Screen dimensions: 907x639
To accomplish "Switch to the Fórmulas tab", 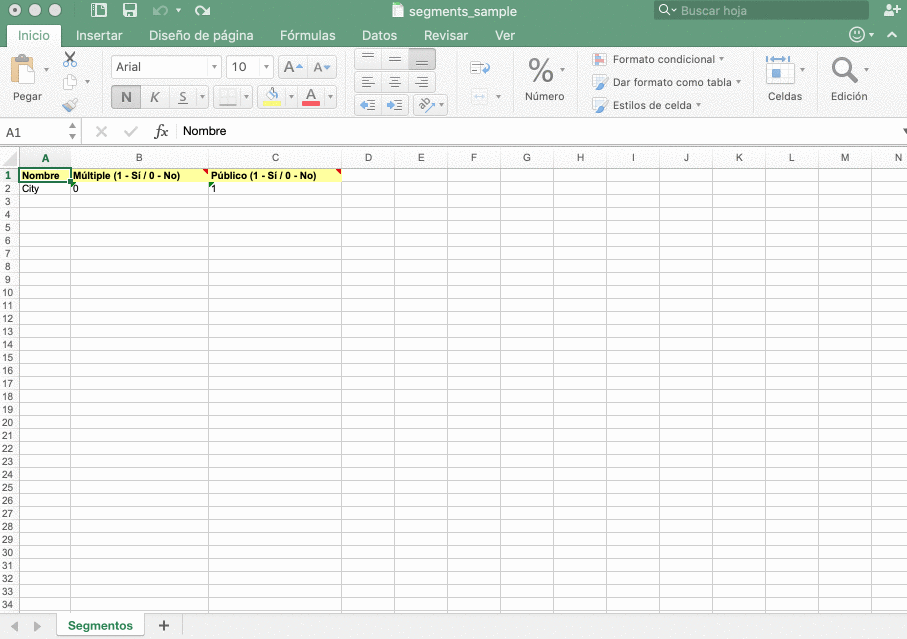I will (307, 35).
